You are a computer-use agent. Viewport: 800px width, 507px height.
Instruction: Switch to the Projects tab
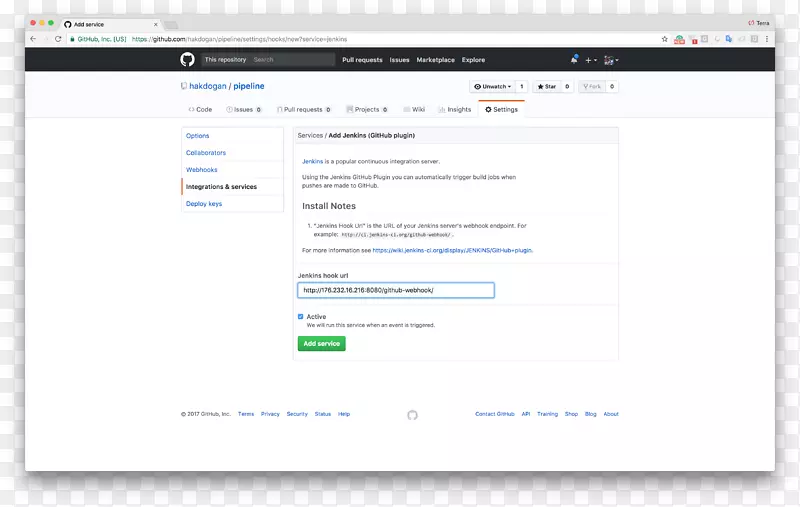(367, 110)
